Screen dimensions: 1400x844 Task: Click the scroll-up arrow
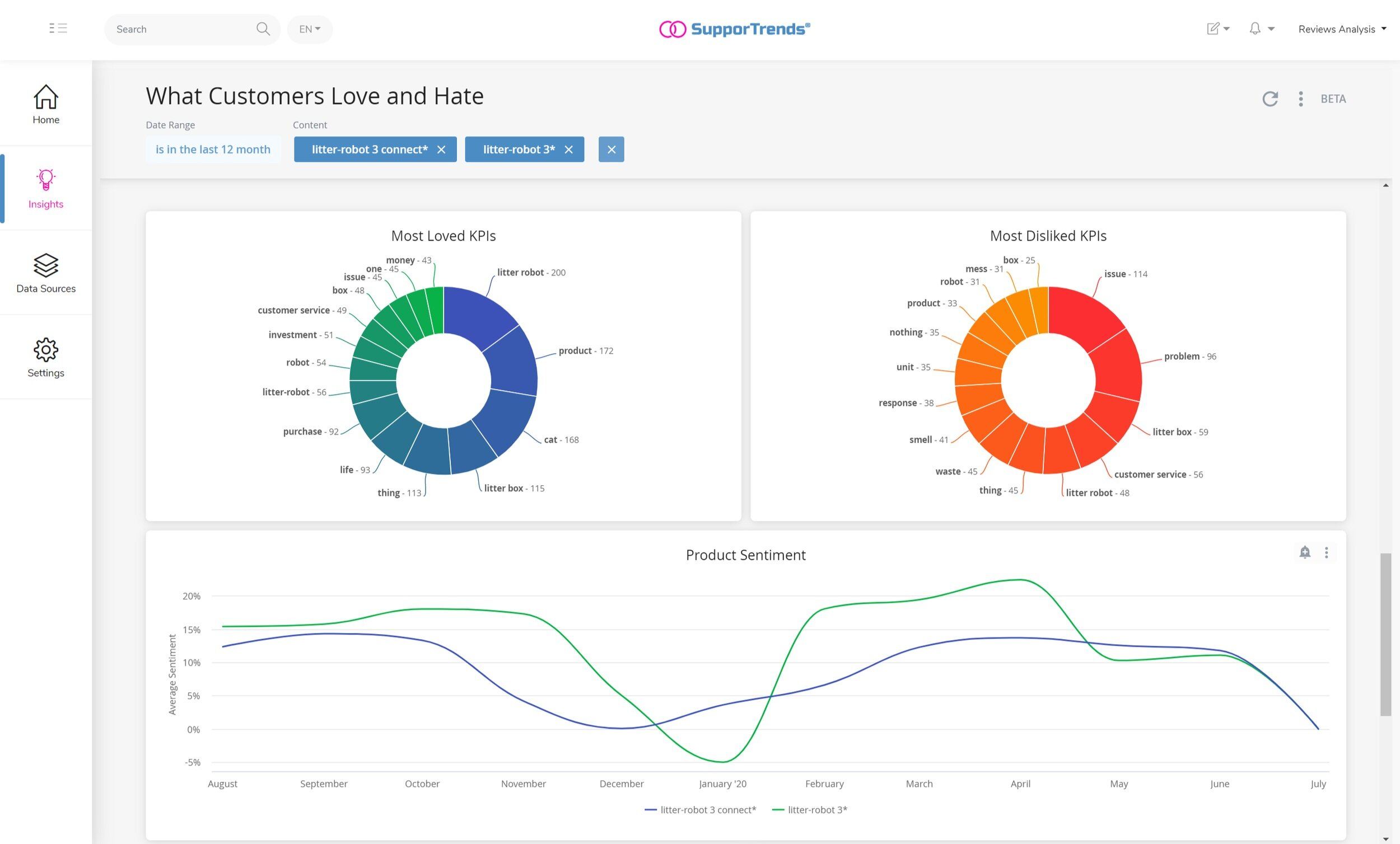click(1386, 185)
